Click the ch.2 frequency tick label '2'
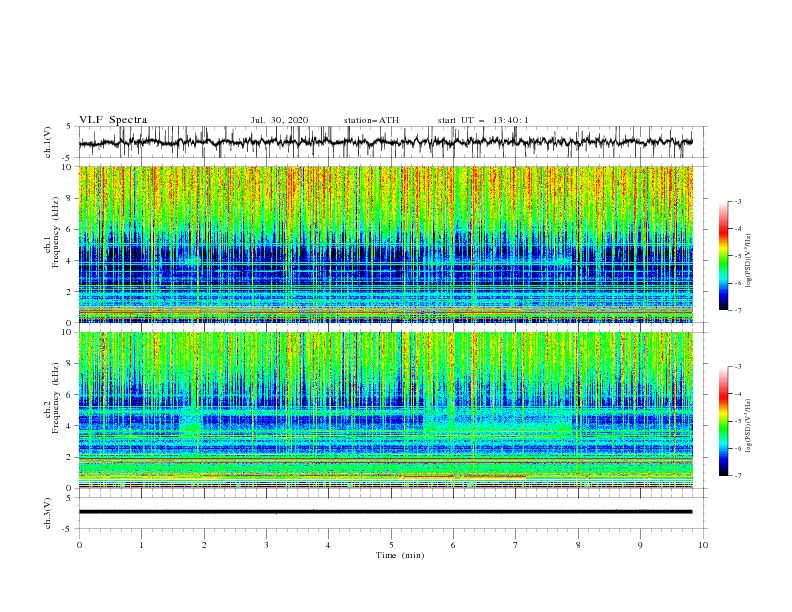This screenshot has width=792, height=612. coord(71,457)
